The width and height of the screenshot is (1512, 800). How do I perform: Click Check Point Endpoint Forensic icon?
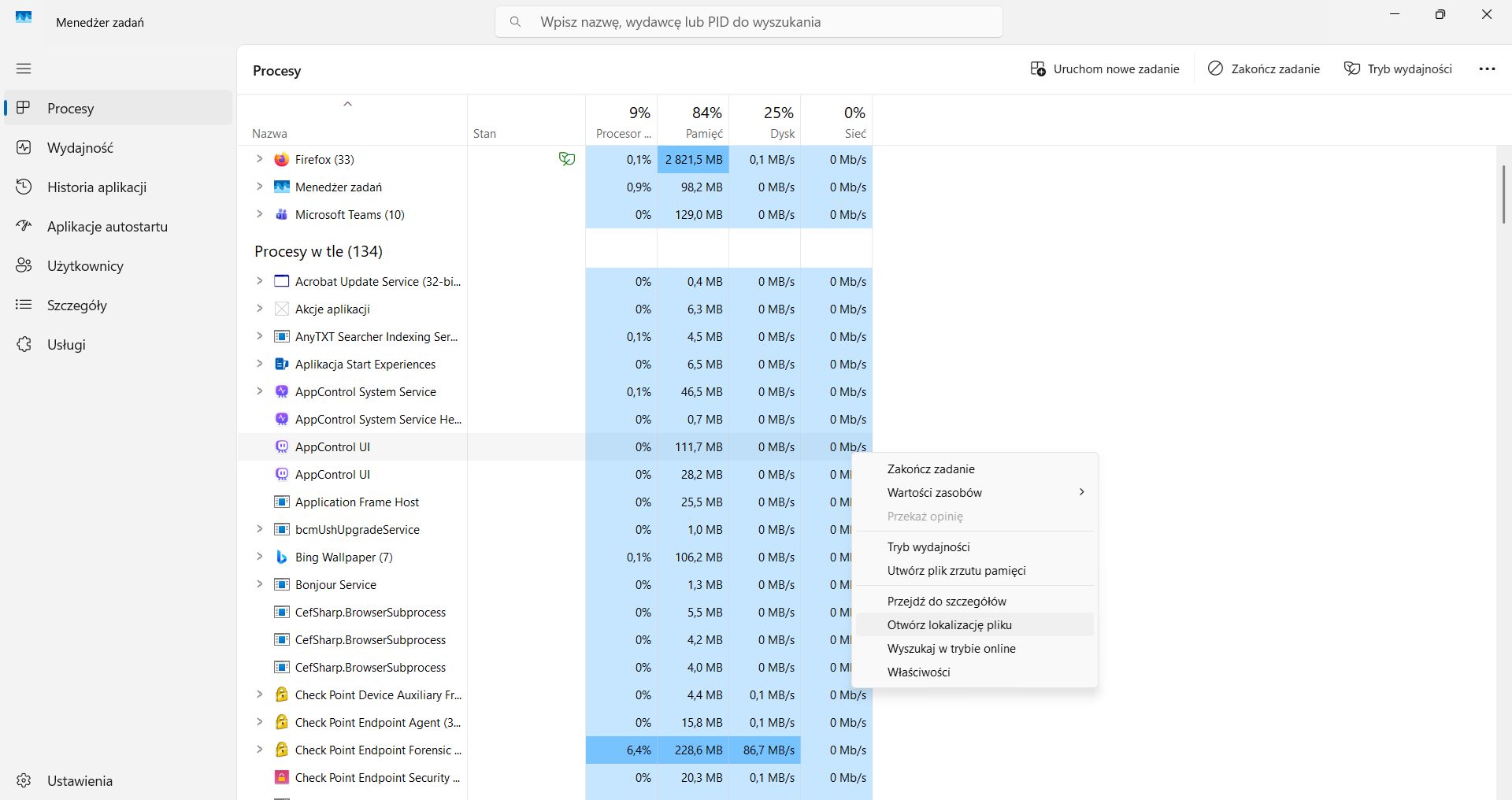pyautogui.click(x=281, y=750)
